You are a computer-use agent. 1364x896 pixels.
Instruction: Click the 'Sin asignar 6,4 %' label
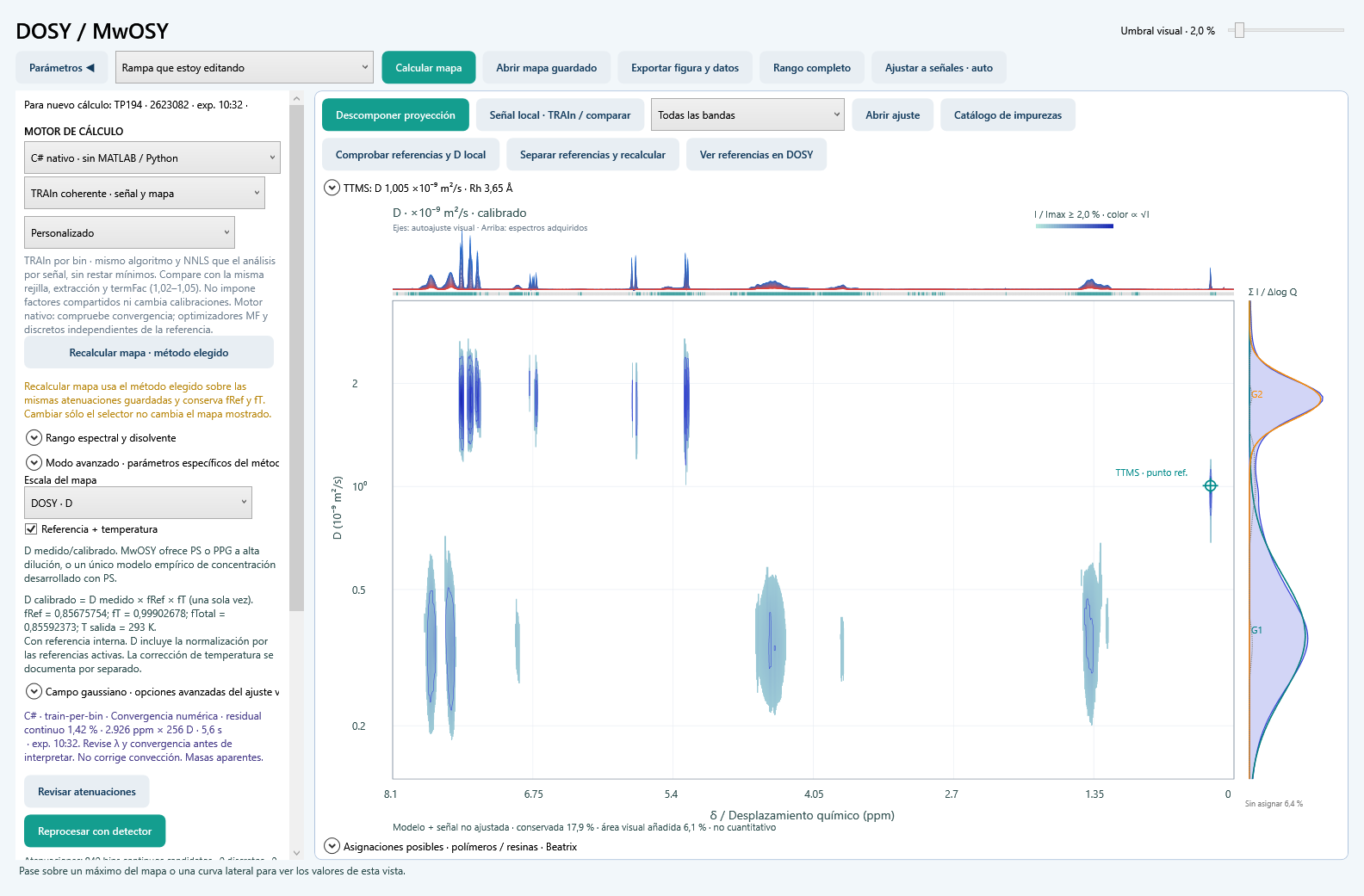coord(1274,804)
